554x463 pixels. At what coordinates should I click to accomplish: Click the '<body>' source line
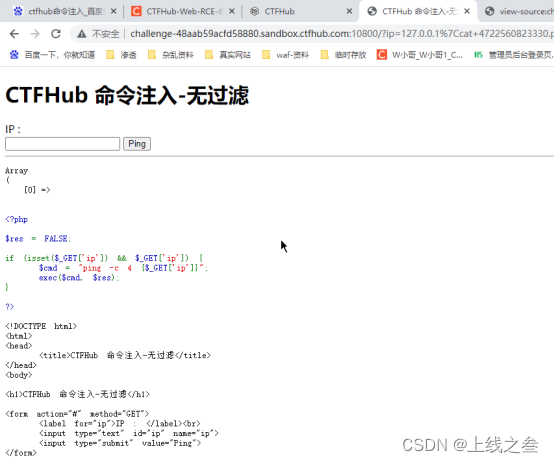click(x=19, y=375)
